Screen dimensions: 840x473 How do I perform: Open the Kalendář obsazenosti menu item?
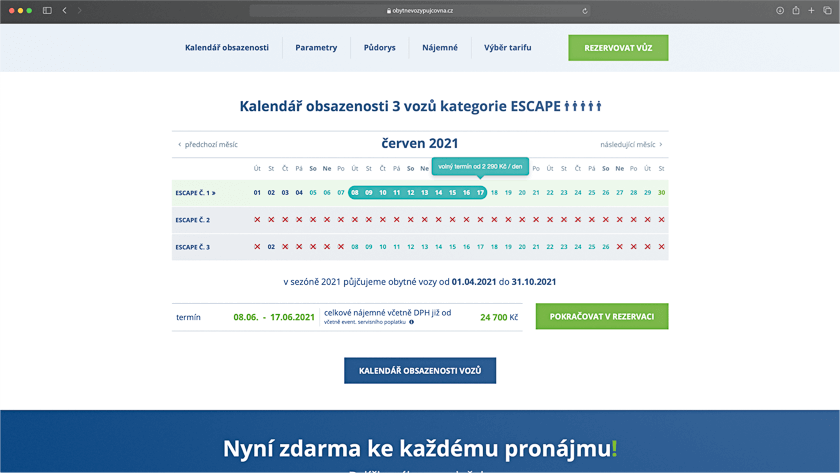[227, 48]
